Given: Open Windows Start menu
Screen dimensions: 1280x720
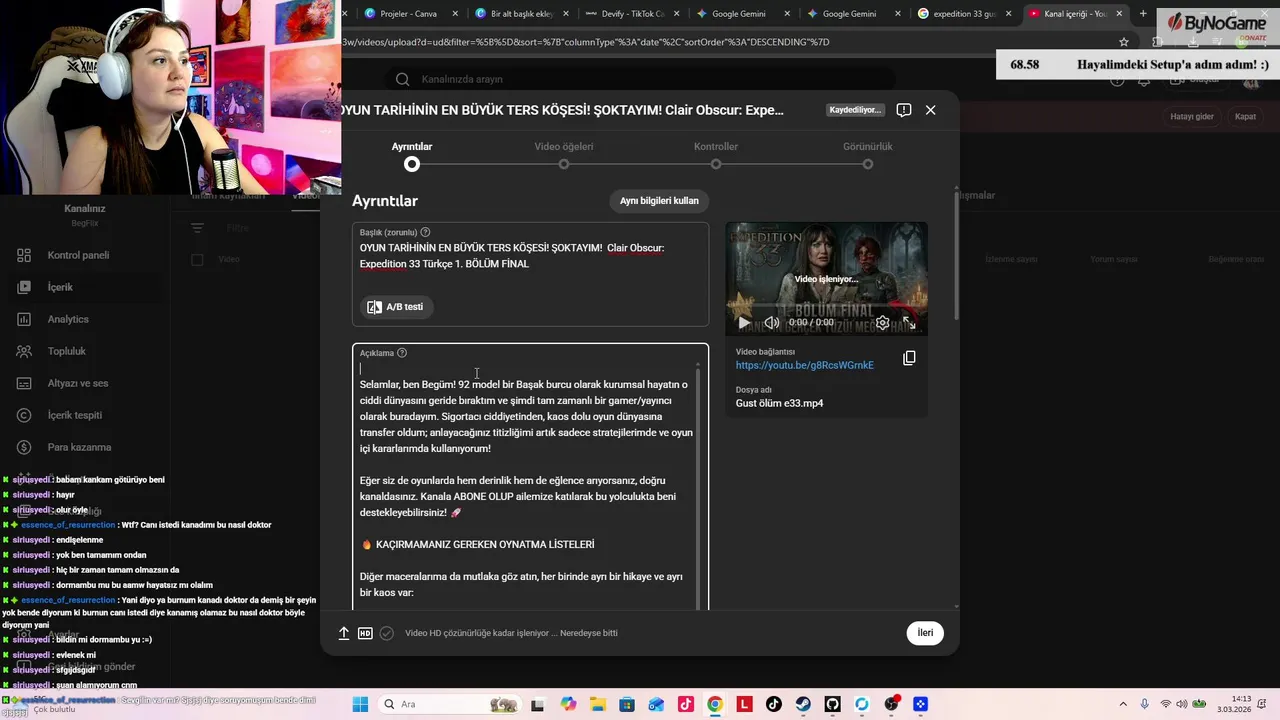Looking at the screenshot, I should [360, 704].
